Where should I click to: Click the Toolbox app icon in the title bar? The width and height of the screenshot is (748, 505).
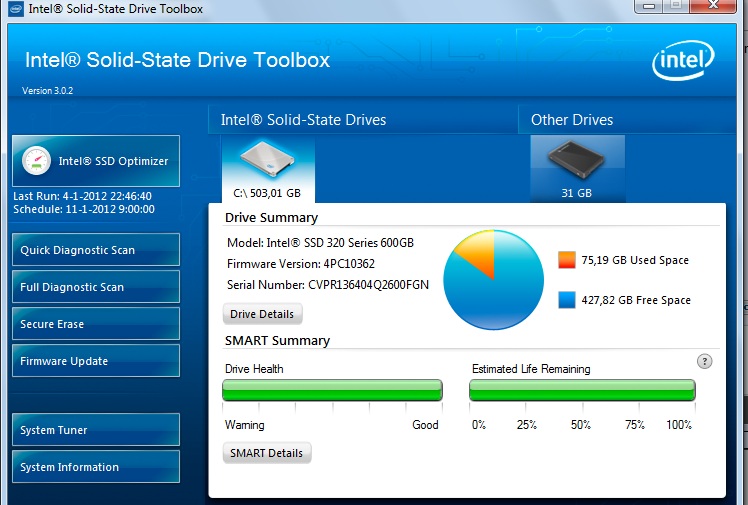click(16, 9)
